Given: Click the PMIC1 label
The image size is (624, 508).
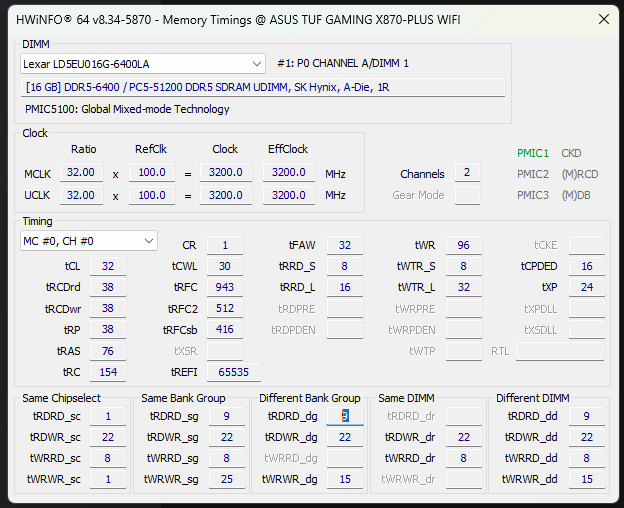Looking at the screenshot, I should click(x=532, y=153).
